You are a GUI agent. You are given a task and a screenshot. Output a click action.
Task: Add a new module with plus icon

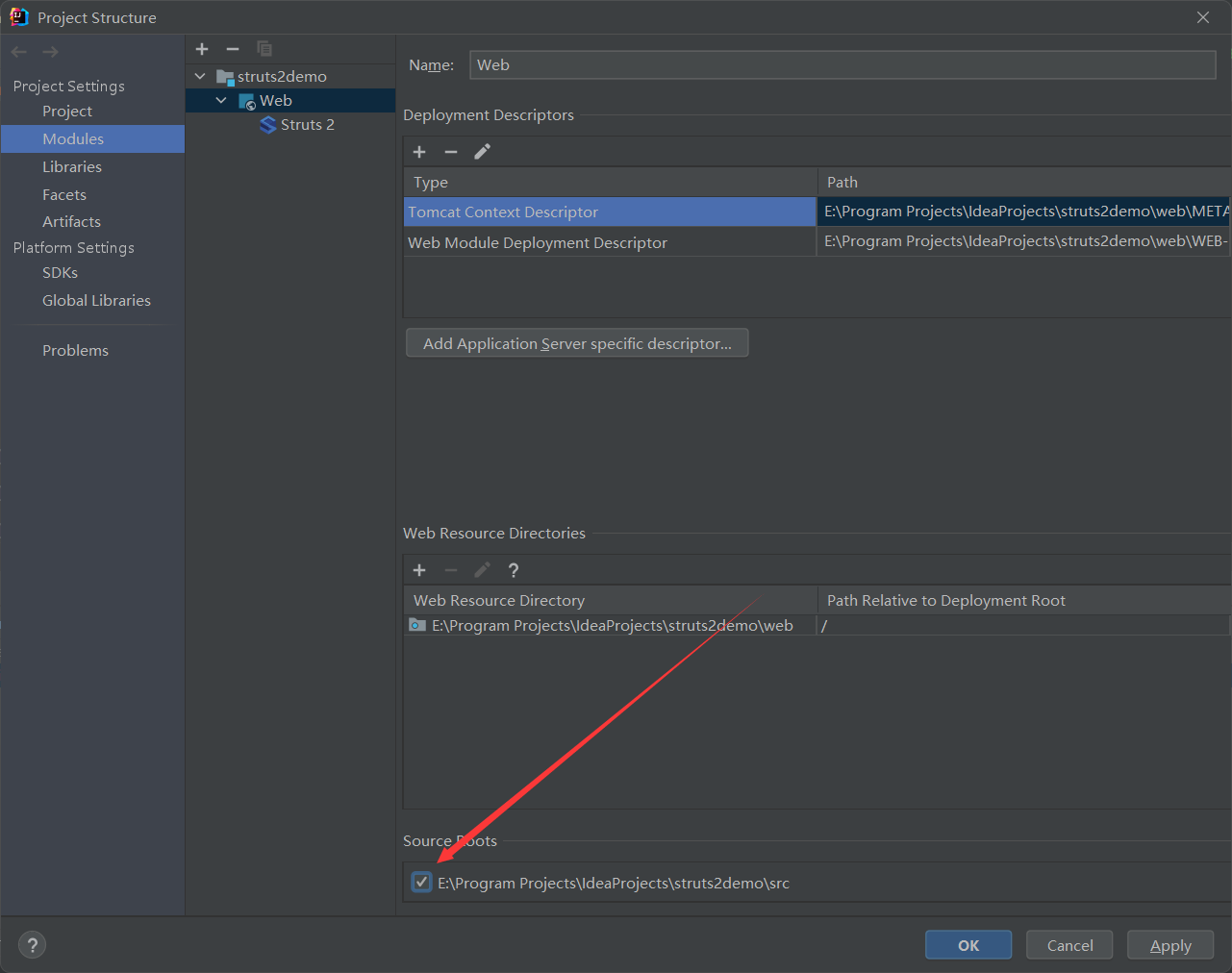(202, 49)
